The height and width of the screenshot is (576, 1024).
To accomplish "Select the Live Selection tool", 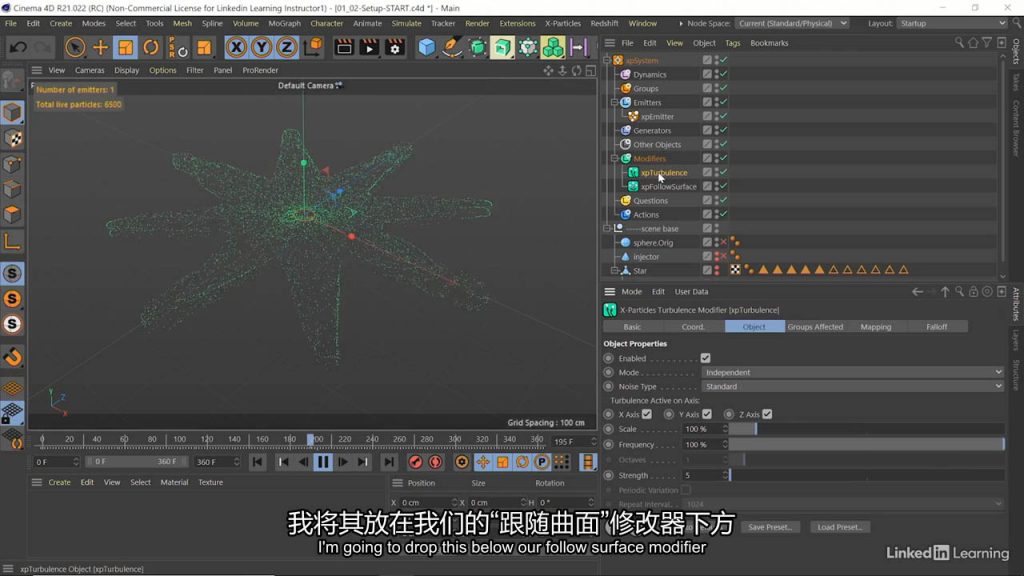I will [75, 47].
